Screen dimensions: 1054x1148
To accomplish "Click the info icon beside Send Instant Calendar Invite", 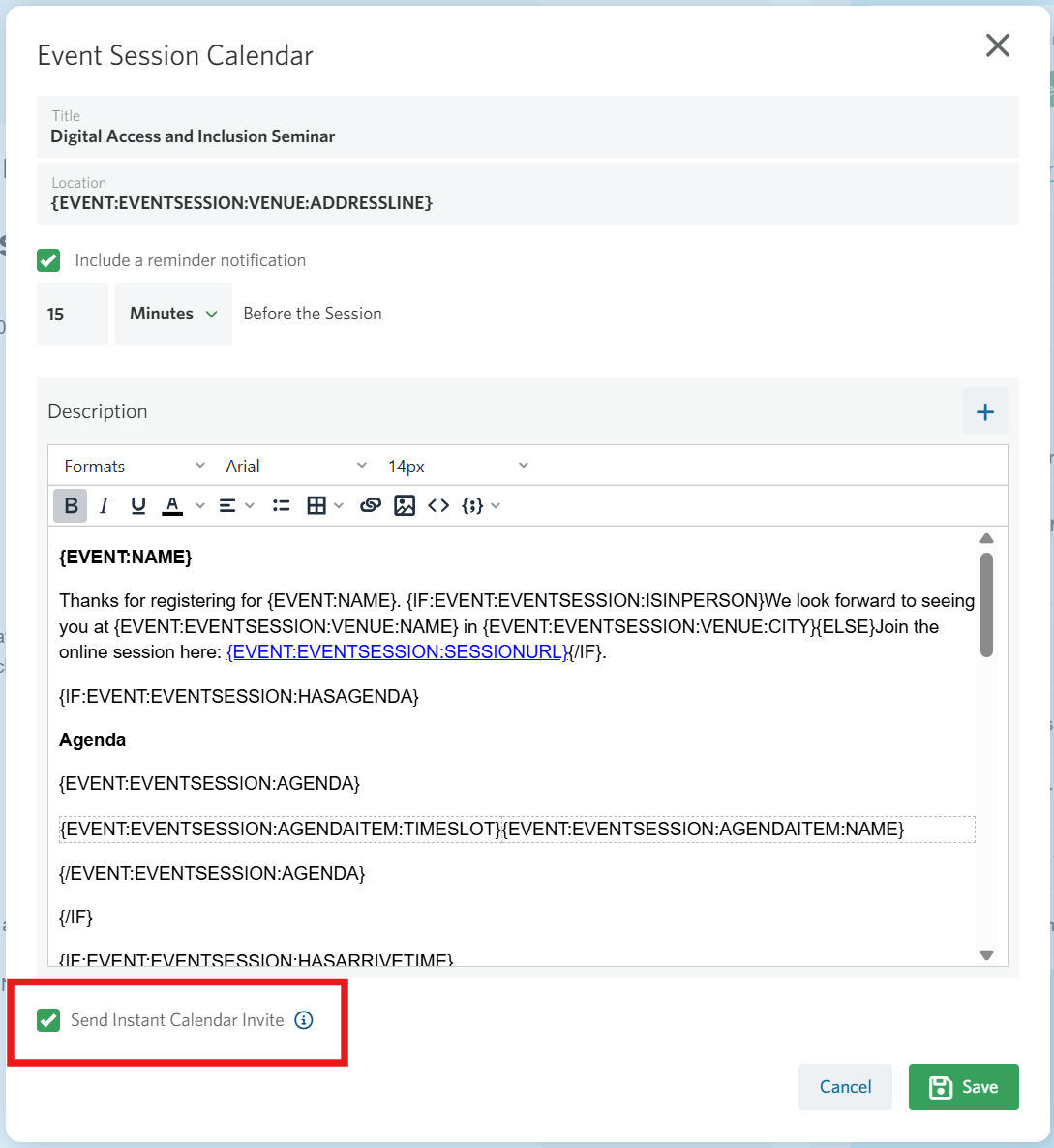I will click(x=304, y=1020).
